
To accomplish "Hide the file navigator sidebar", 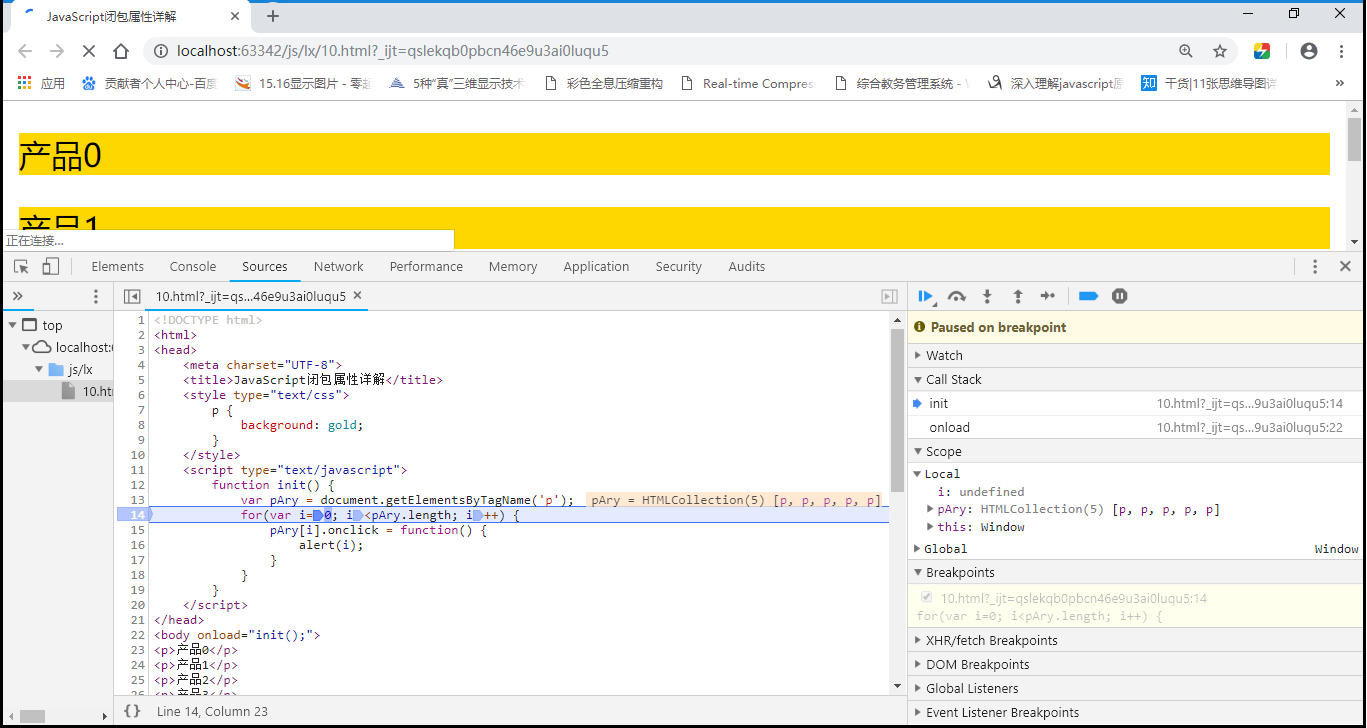I will point(132,296).
